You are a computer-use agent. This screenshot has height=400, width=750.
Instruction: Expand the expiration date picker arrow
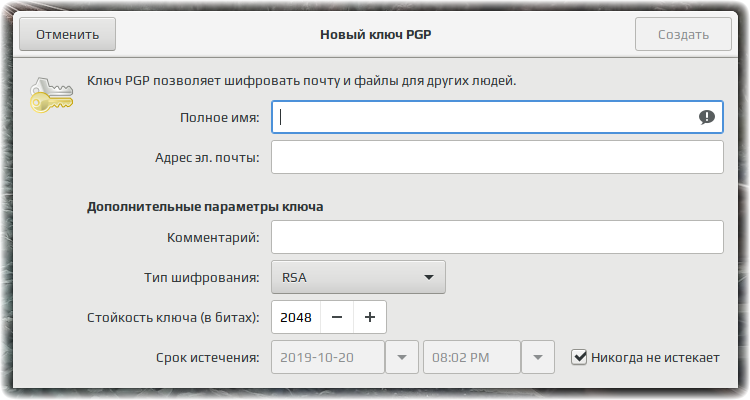[402, 357]
